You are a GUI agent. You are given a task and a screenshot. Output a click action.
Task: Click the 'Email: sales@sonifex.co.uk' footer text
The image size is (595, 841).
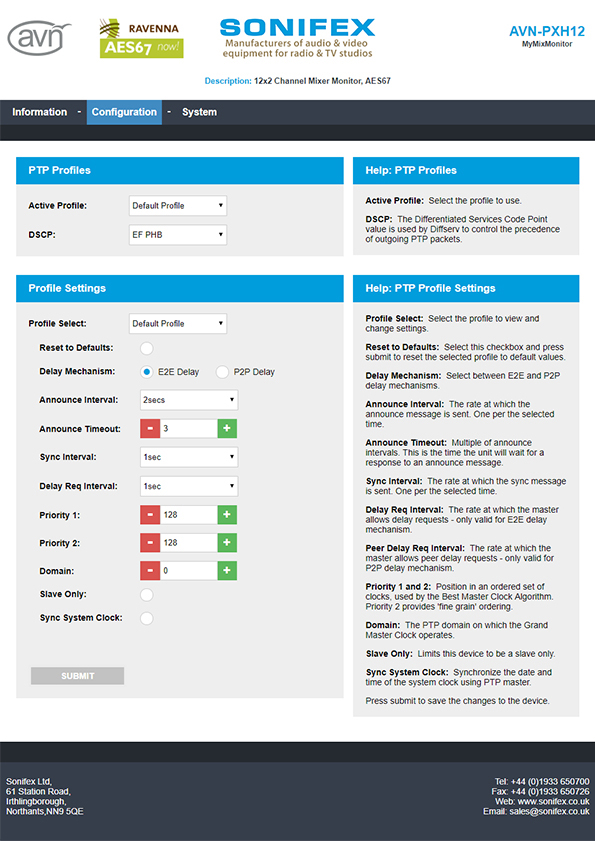tap(536, 812)
